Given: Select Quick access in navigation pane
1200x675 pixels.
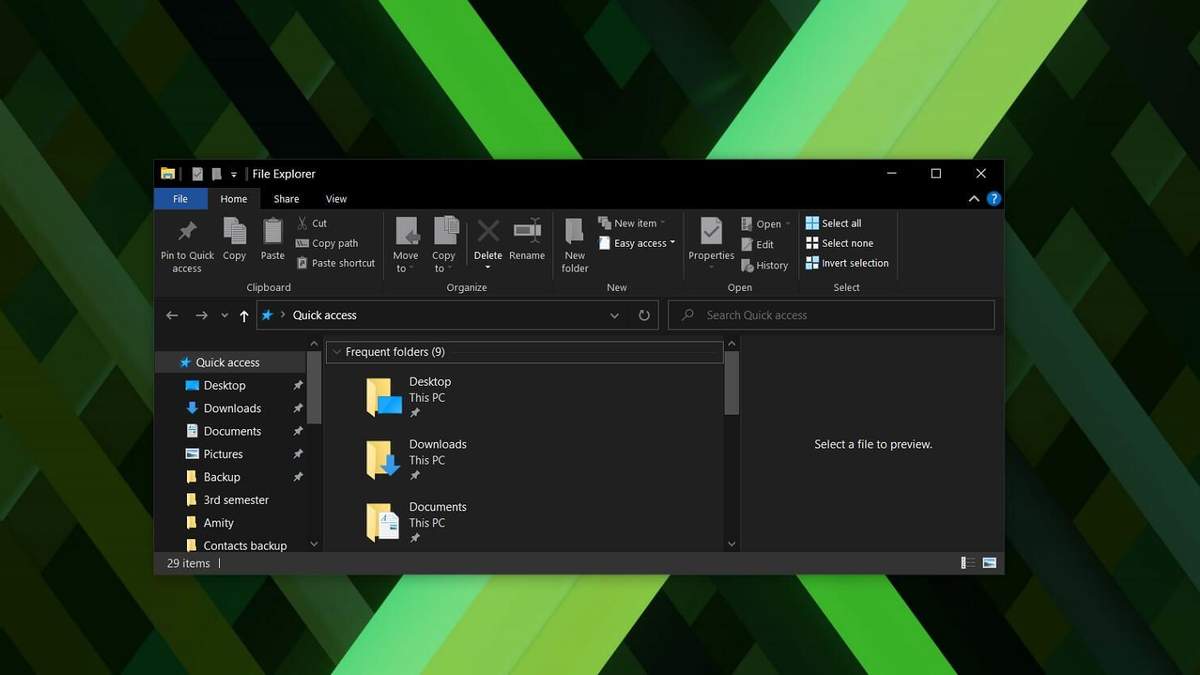Looking at the screenshot, I should [227, 363].
